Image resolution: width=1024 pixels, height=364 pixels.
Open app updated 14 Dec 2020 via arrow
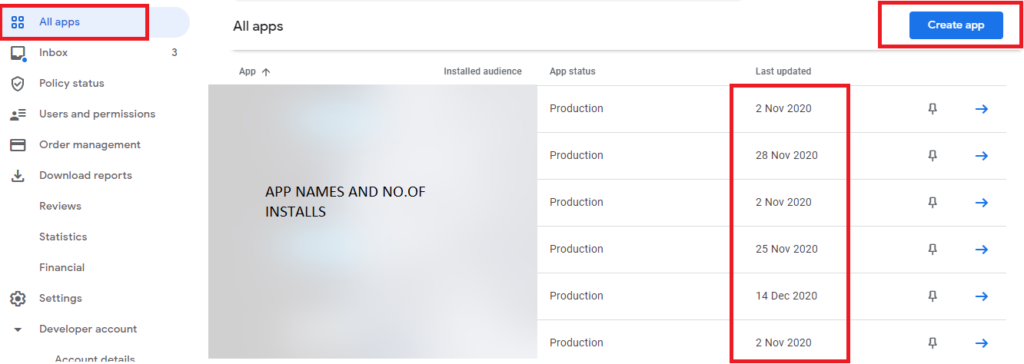[x=981, y=296]
